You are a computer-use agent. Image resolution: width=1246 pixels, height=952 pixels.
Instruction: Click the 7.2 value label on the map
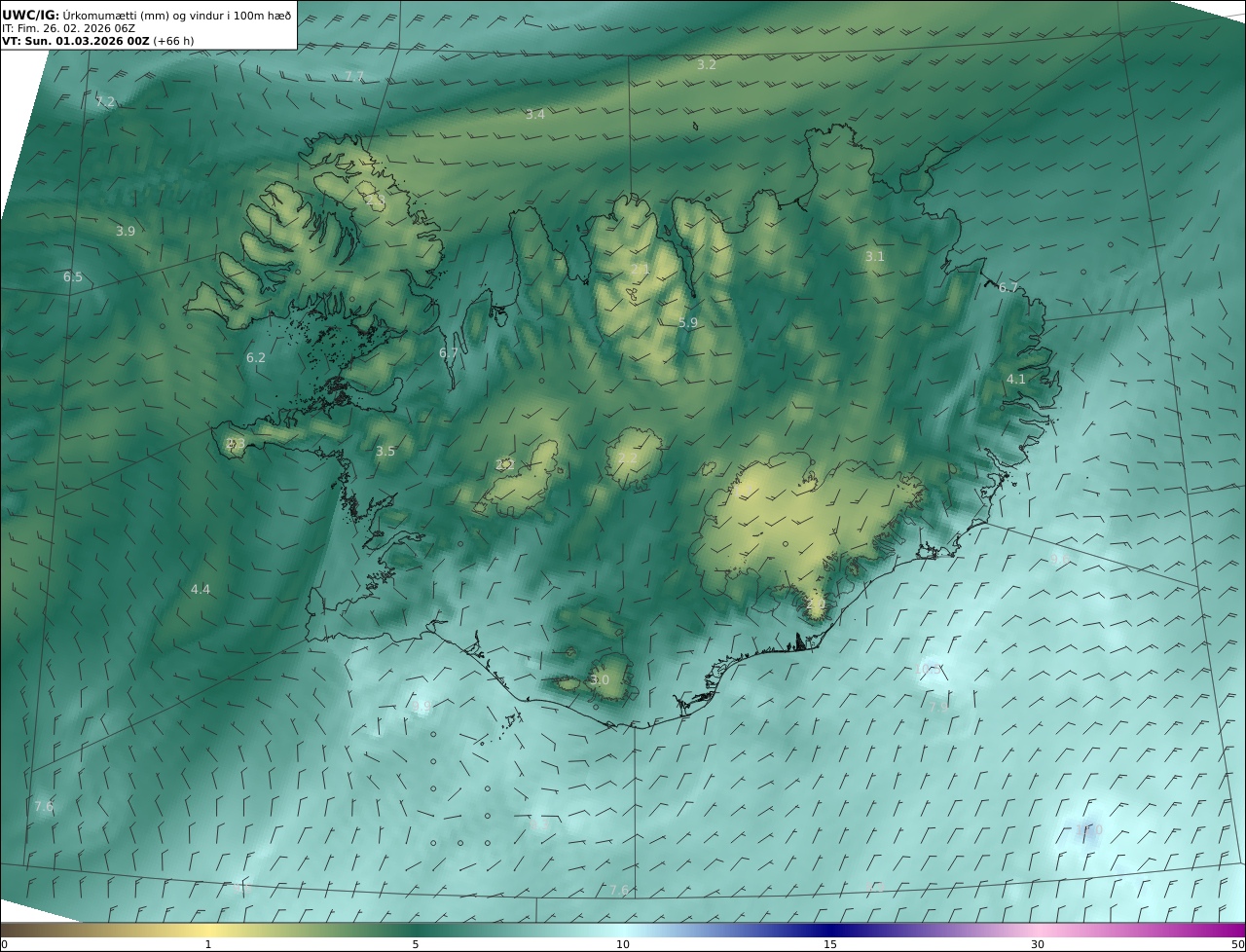105,102
